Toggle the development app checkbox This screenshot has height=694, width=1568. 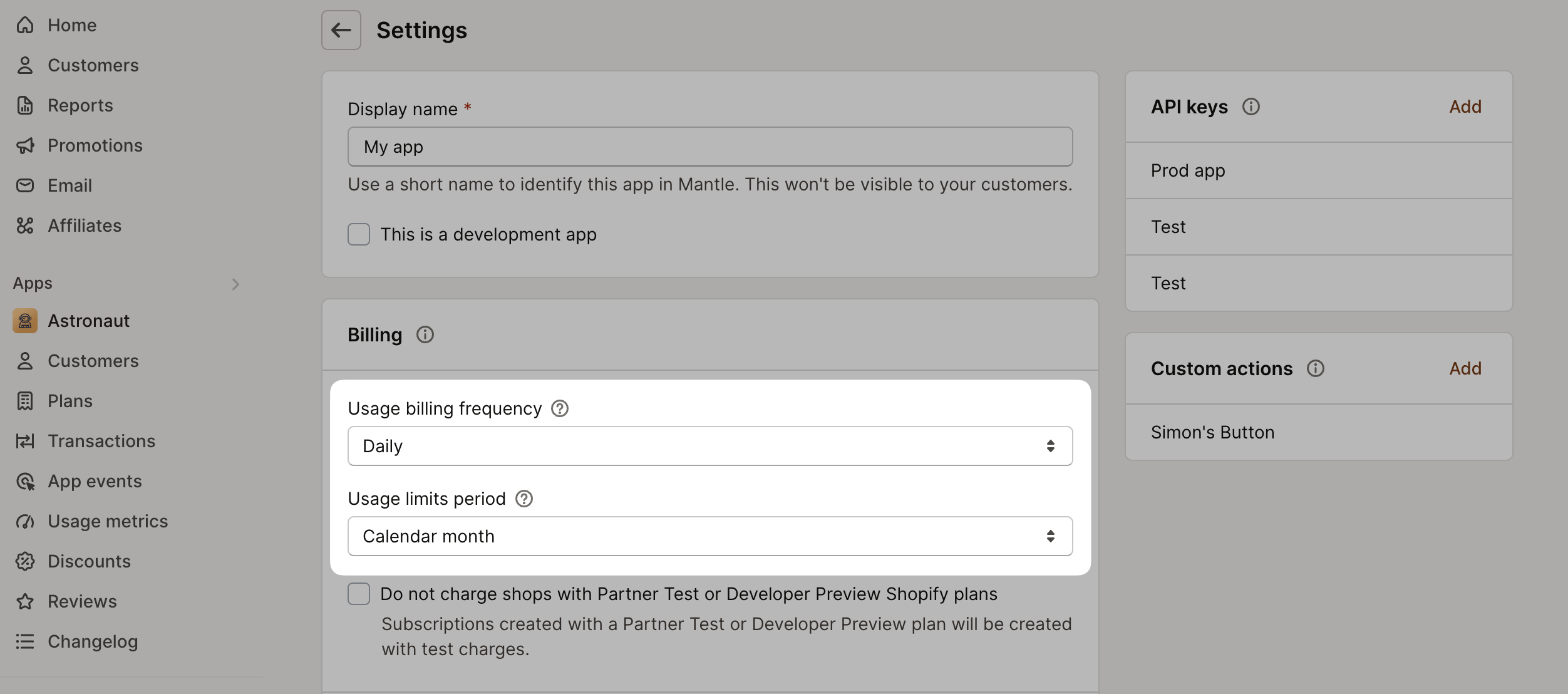point(359,234)
